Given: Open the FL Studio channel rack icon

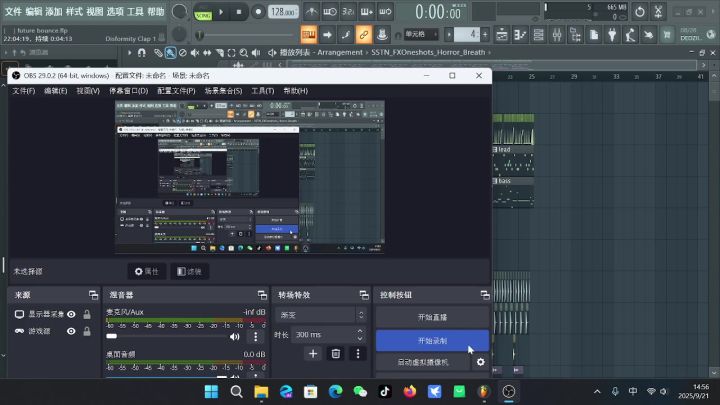Looking at the screenshot, I should coord(539,34).
